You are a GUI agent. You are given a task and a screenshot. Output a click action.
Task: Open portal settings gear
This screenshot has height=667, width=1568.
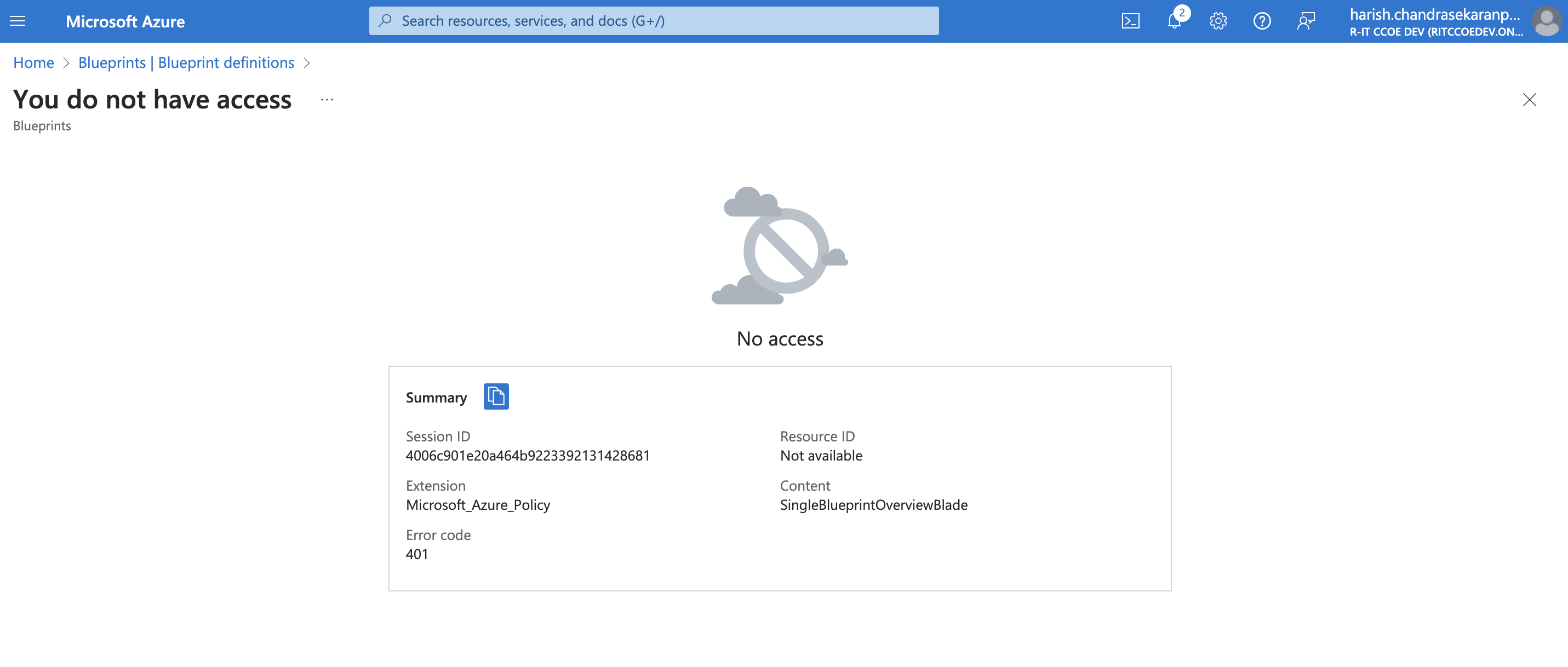click(1218, 21)
